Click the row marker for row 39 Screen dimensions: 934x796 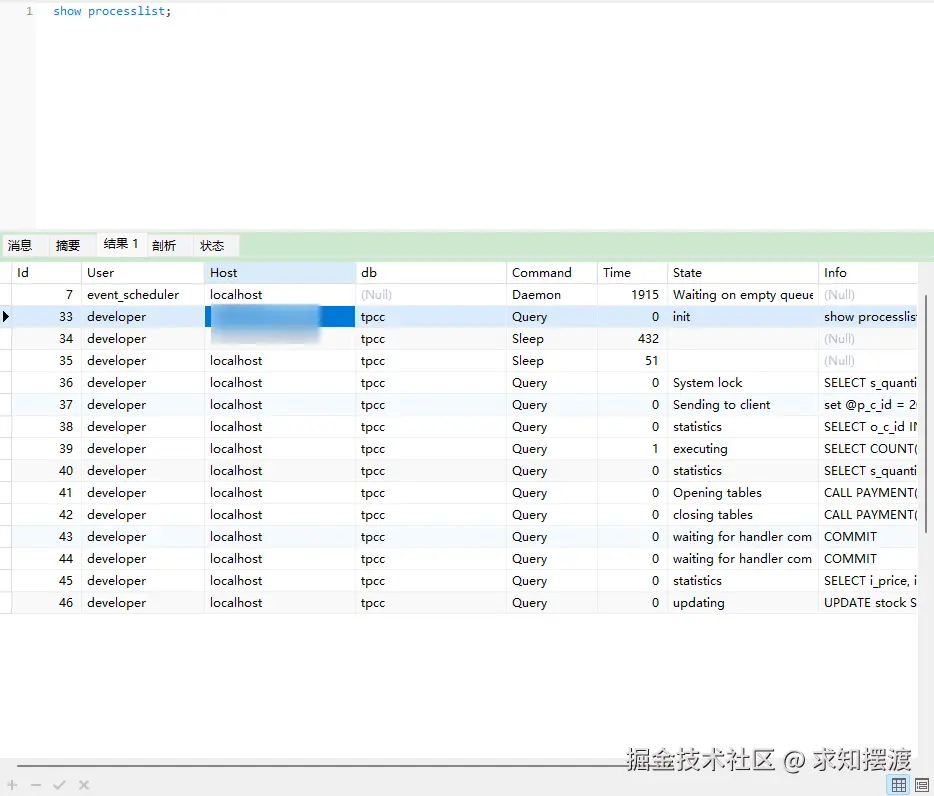pyautogui.click(x=5, y=449)
